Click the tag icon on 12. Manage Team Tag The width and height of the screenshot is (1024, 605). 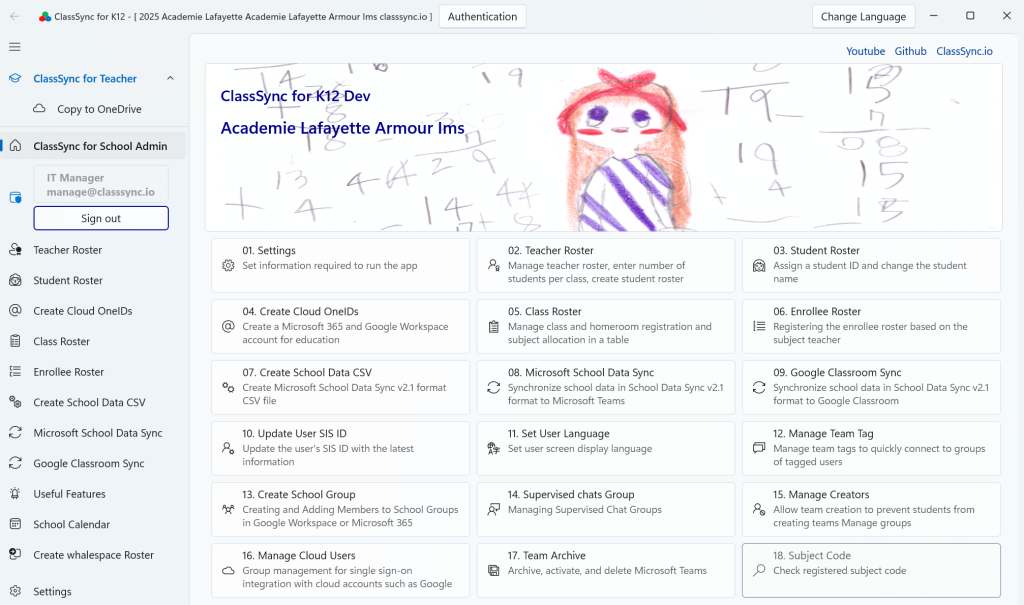click(759, 448)
